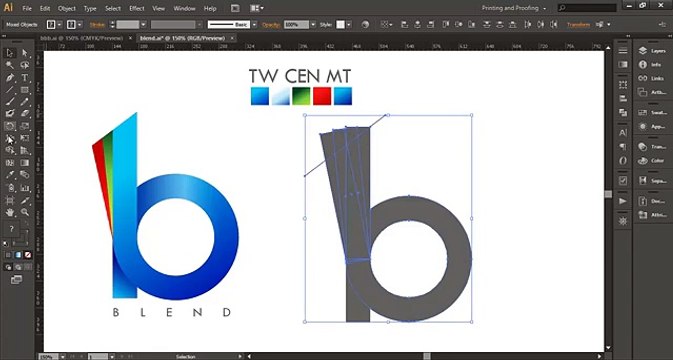Open the File menu
The image size is (673, 360).
click(27, 8)
